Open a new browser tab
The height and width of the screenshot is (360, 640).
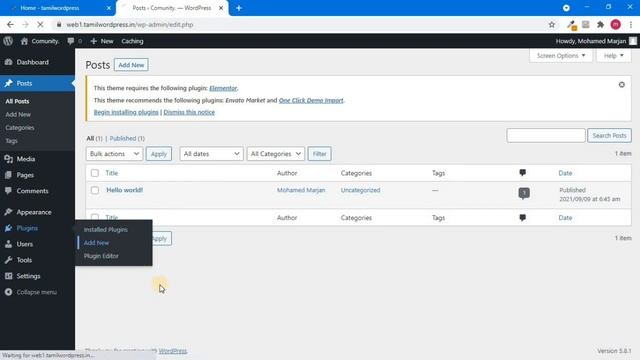239,8
